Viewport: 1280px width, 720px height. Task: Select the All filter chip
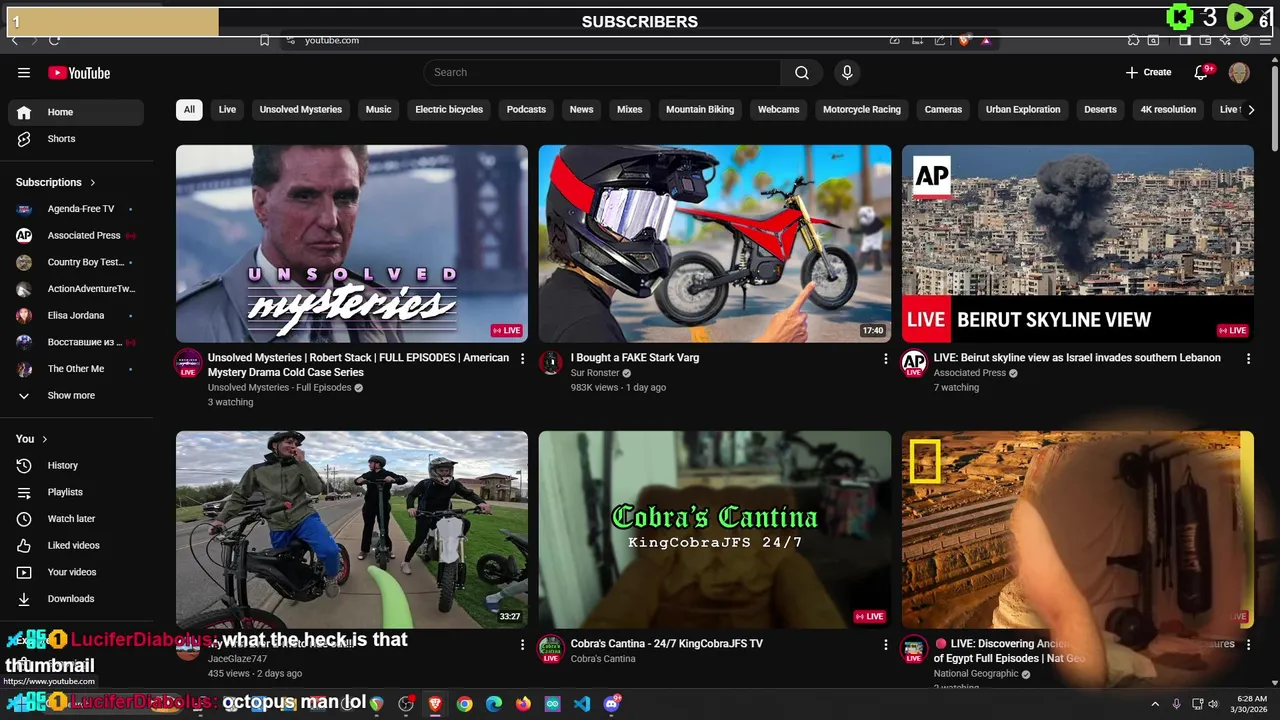point(189,110)
